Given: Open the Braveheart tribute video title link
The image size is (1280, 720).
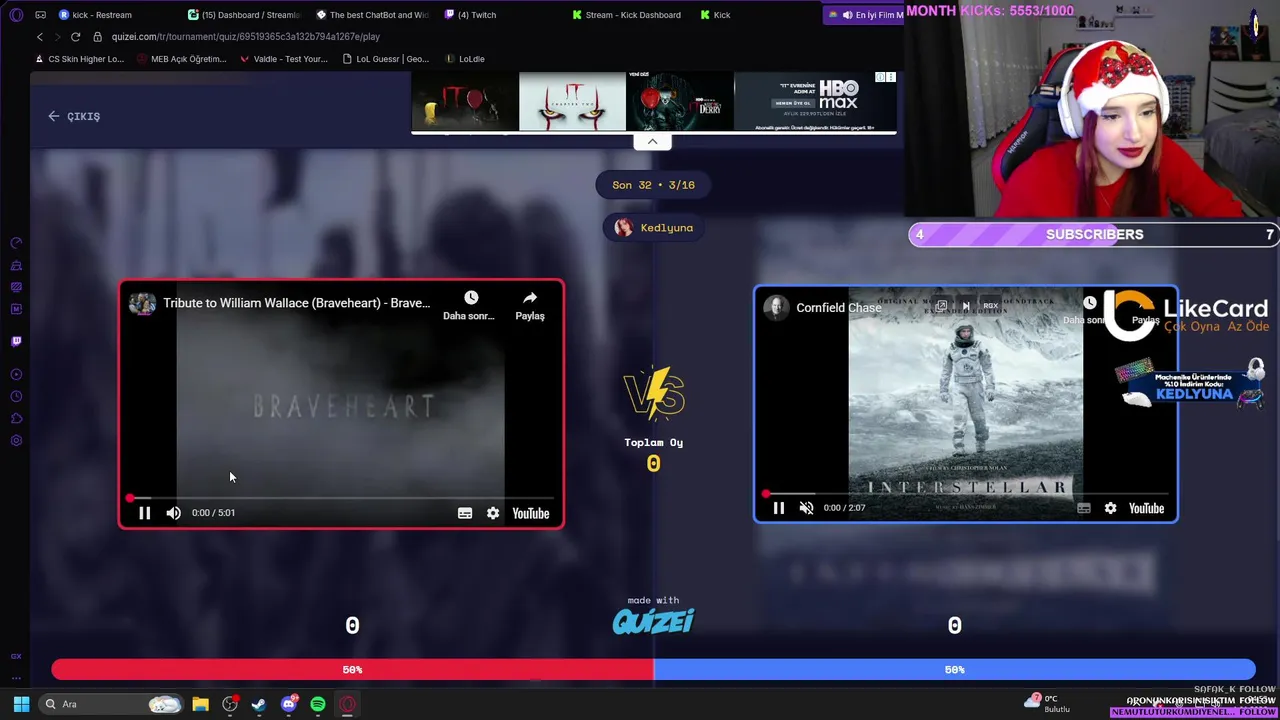Looking at the screenshot, I should click(296, 303).
